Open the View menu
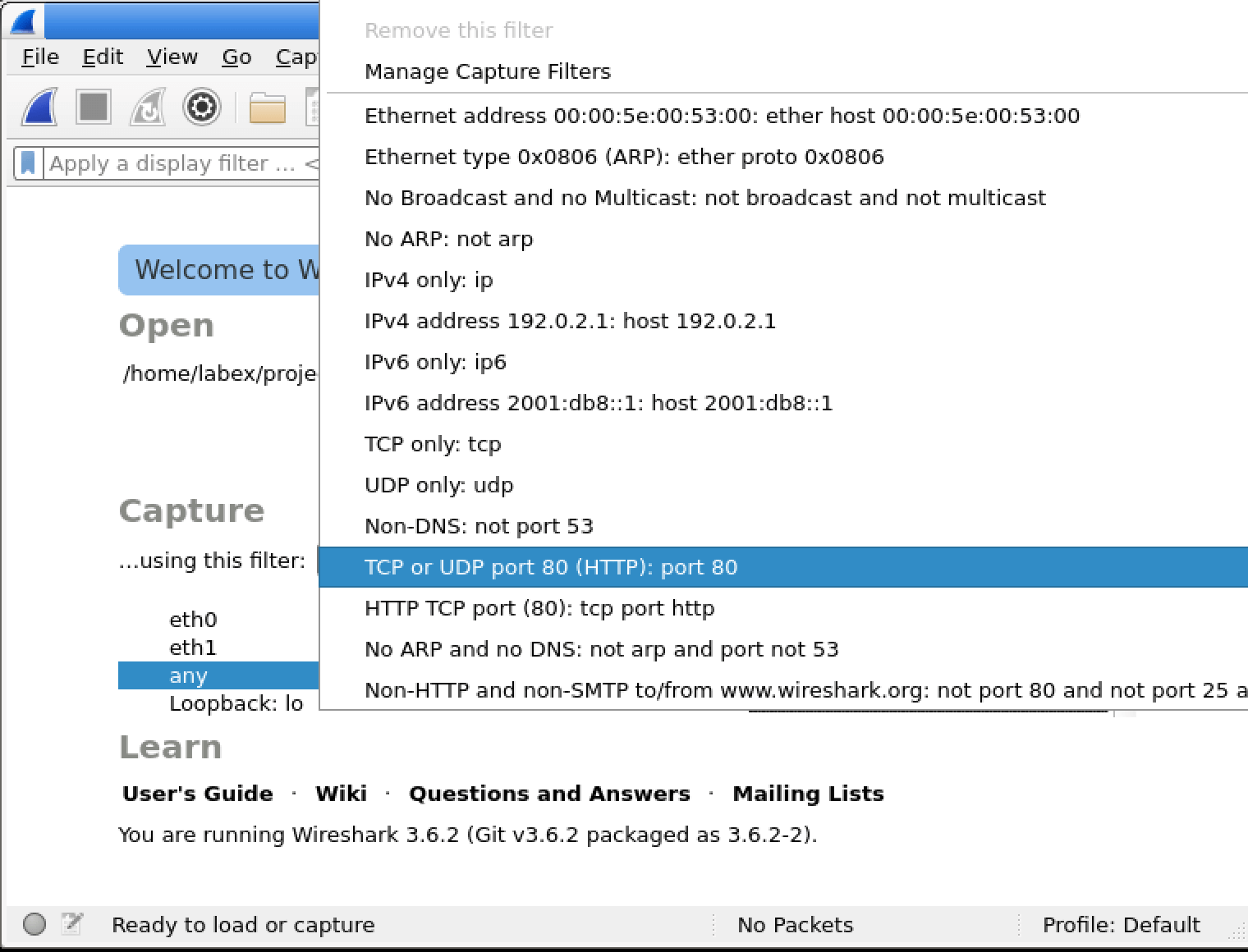Image resolution: width=1248 pixels, height=952 pixels. coord(172,57)
